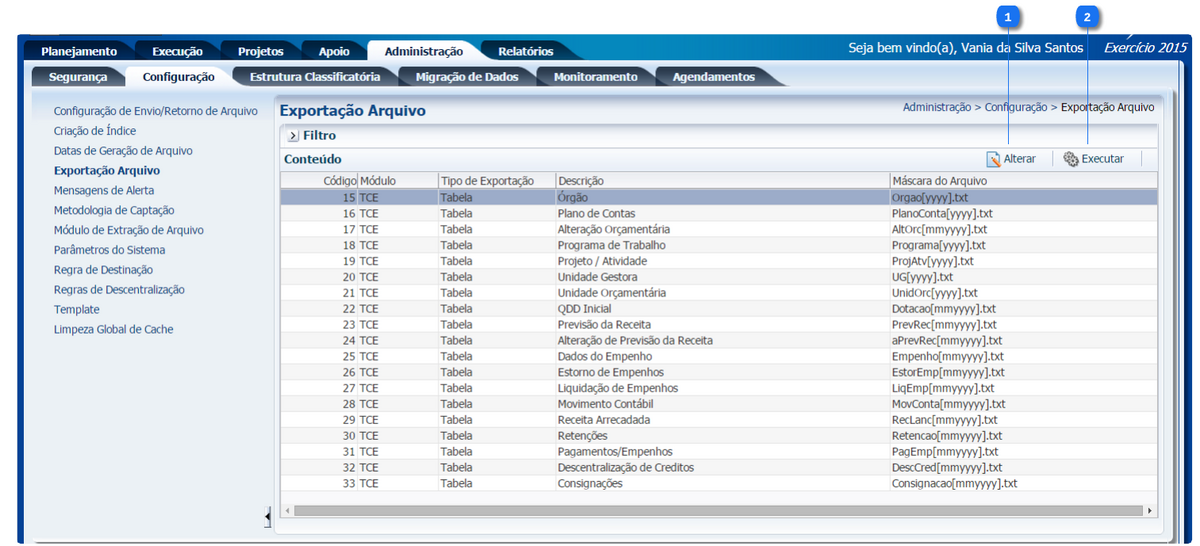Select Limpeza Global de Cache
This screenshot has width=1200, height=546.
[x=114, y=329]
